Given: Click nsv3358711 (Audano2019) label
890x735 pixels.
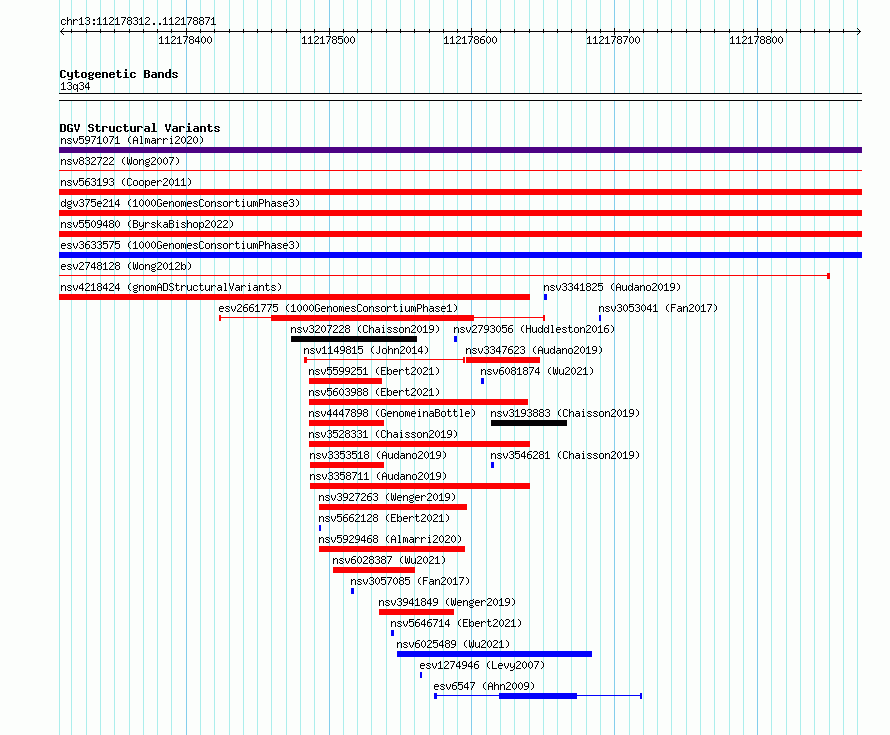Looking at the screenshot, I should [x=378, y=476].
